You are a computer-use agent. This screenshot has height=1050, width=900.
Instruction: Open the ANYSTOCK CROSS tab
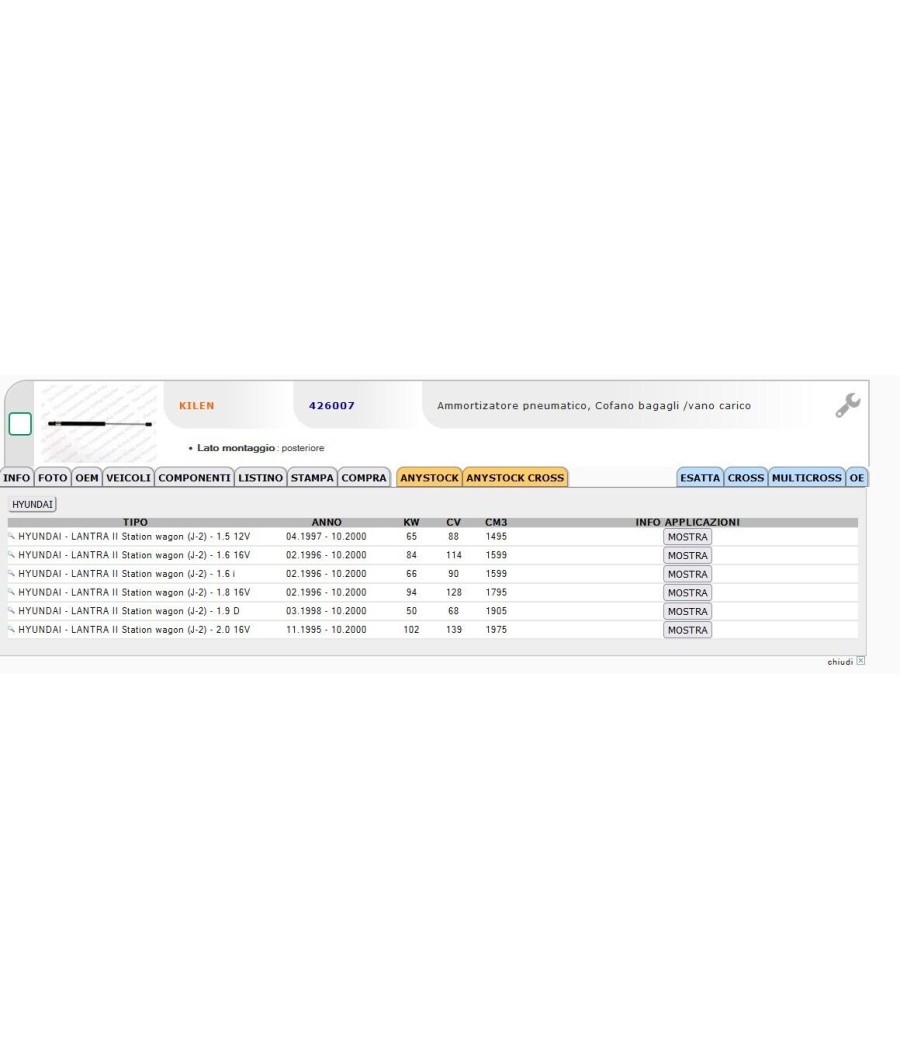515,477
